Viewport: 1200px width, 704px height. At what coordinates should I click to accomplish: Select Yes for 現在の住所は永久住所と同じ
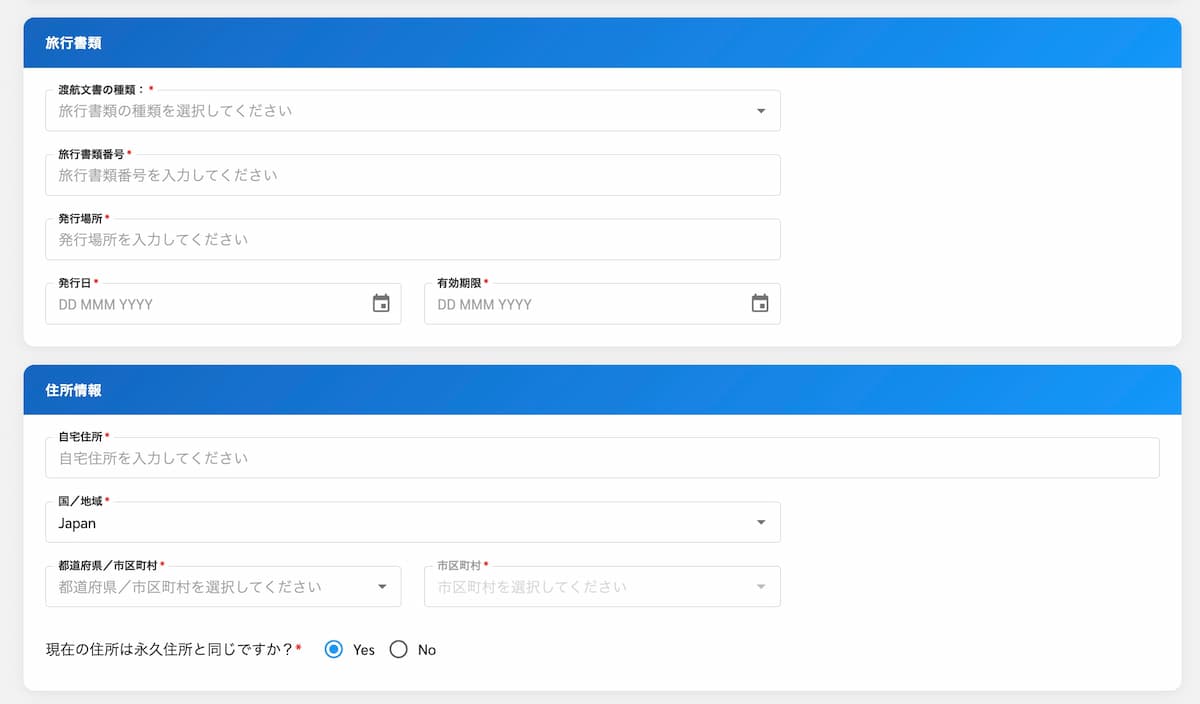click(x=335, y=650)
